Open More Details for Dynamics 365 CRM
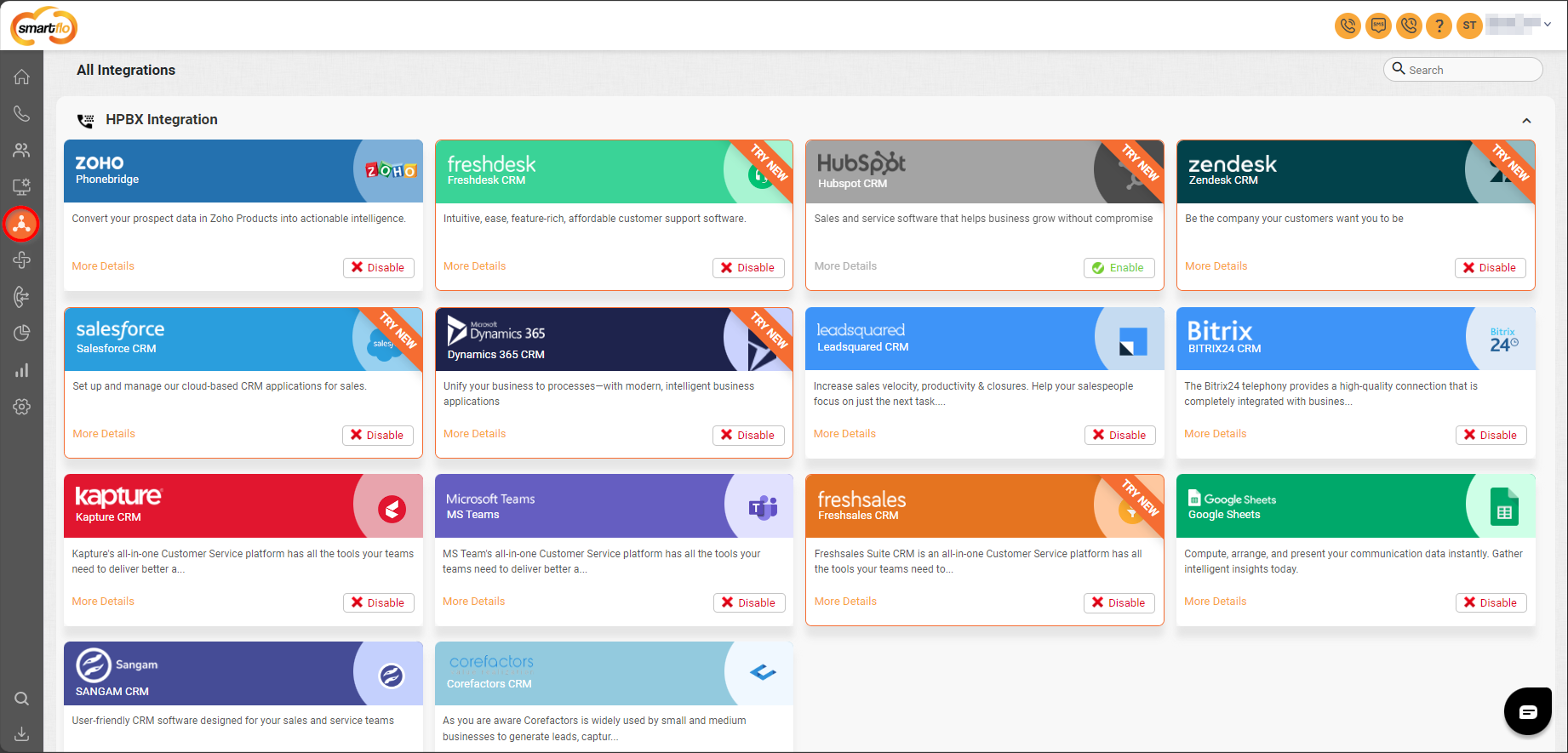 474,434
